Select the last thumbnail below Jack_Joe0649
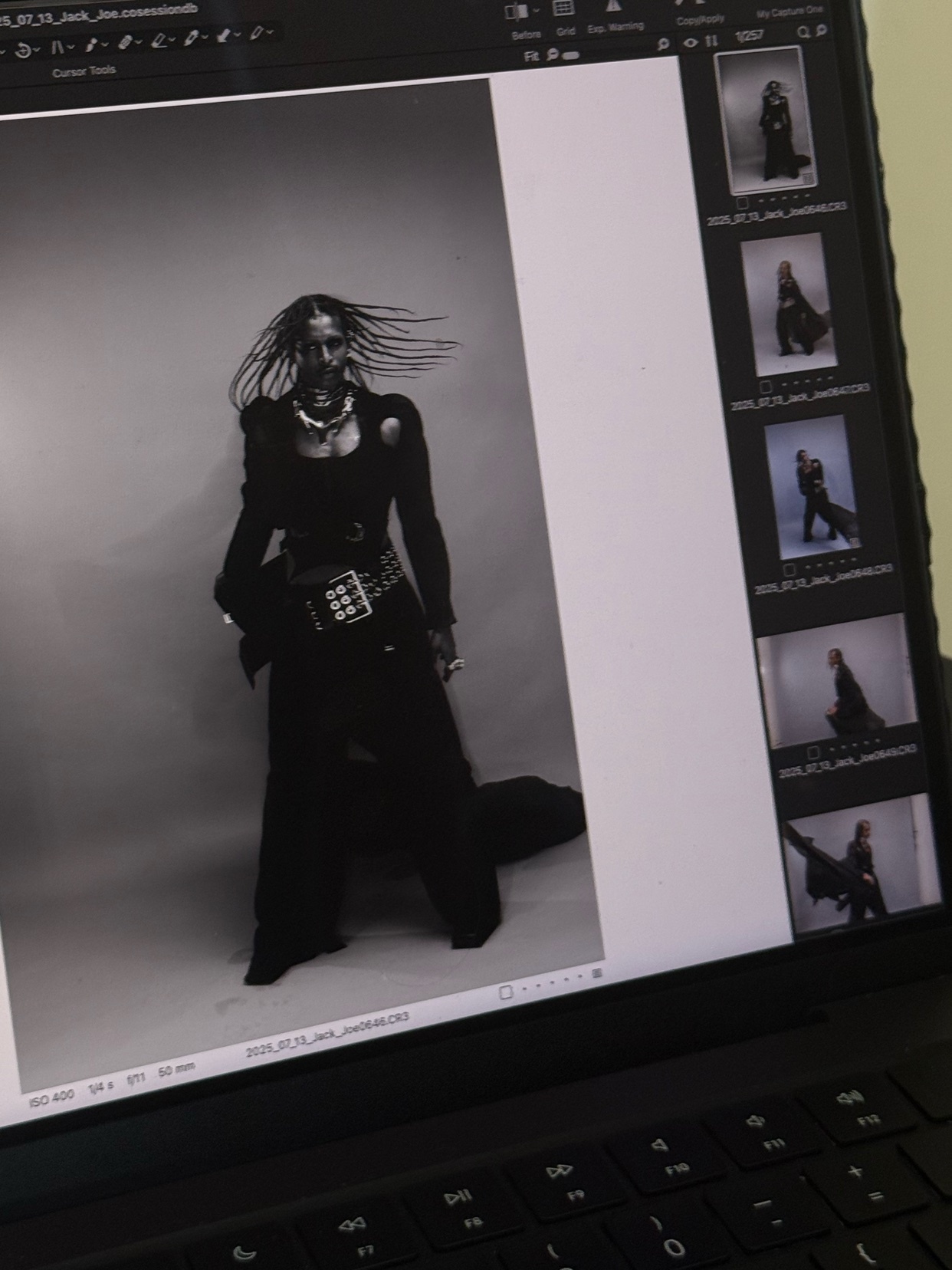 pyautogui.click(x=862, y=863)
